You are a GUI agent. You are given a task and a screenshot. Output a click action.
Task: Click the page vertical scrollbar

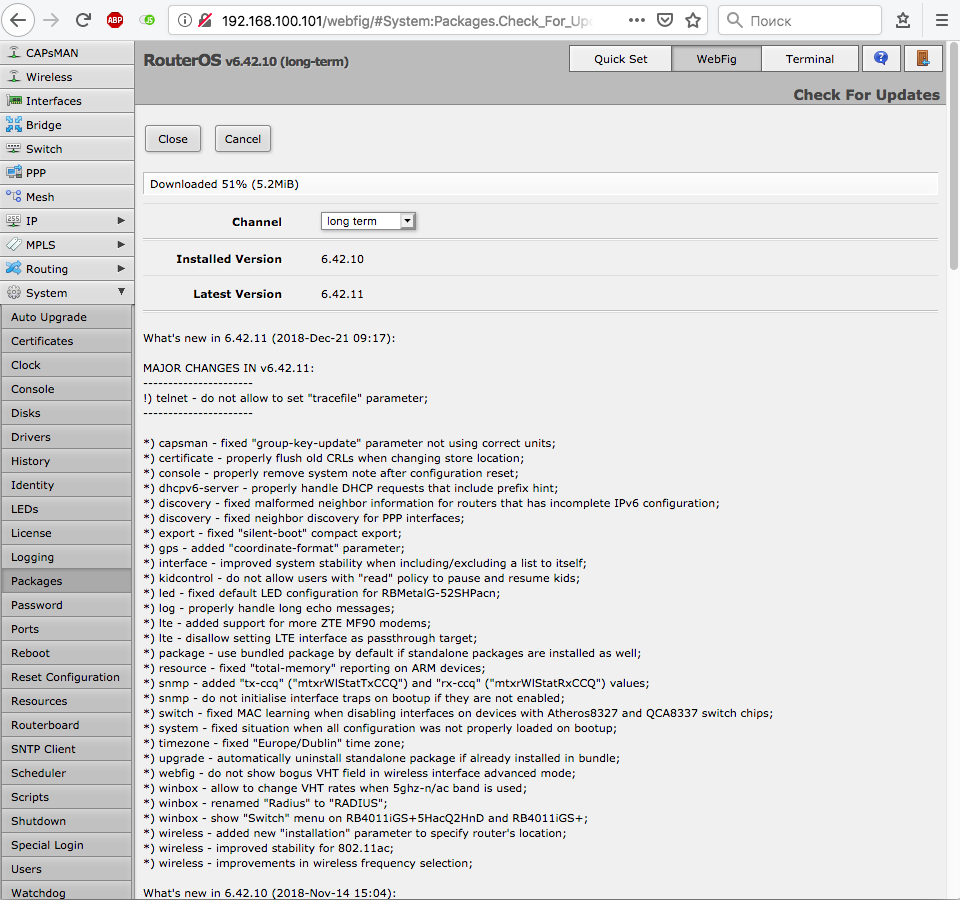click(953, 156)
